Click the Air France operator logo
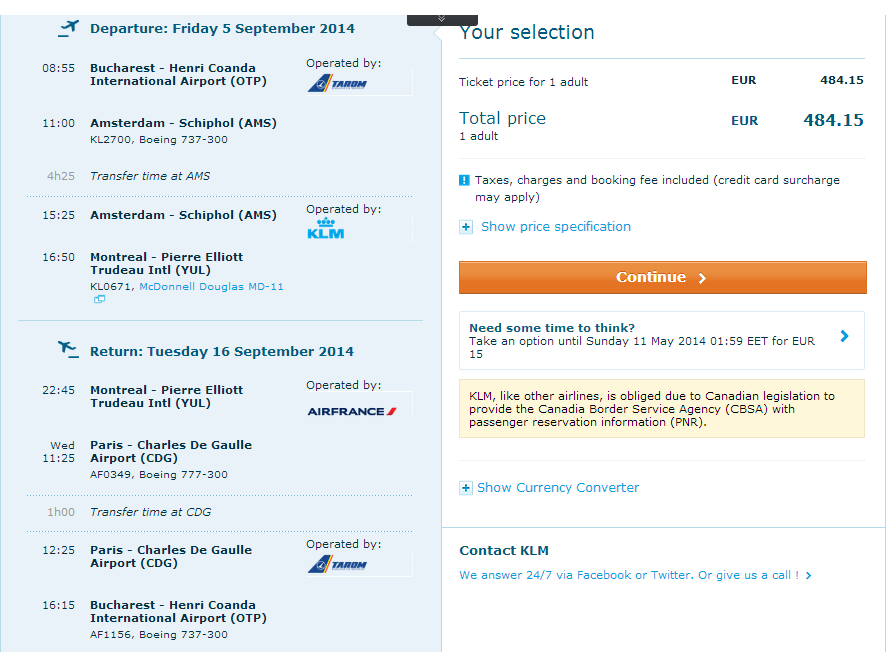This screenshot has height=652, width=891. 352,411
